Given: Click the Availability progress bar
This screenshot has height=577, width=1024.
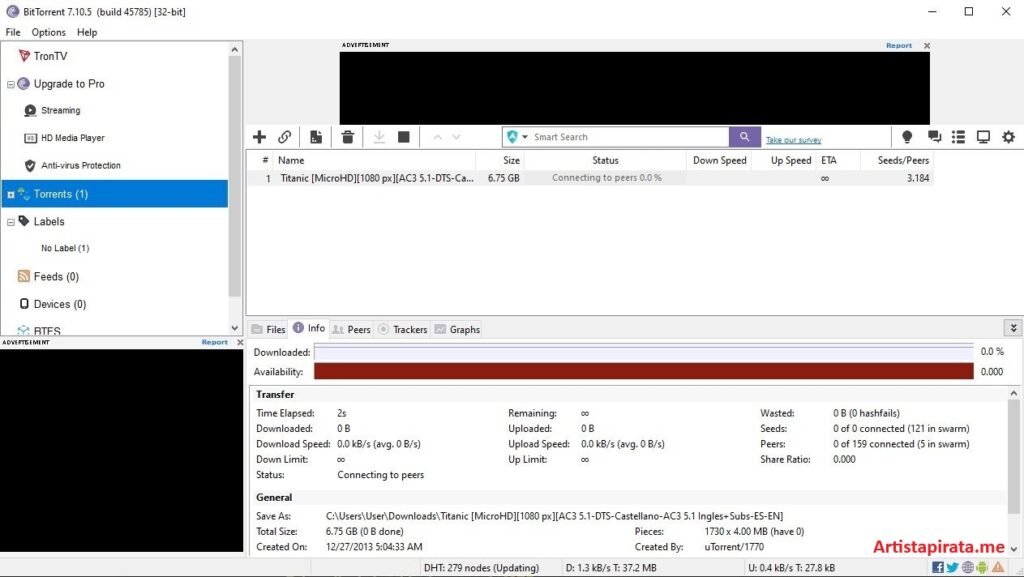Looking at the screenshot, I should 640,371.
